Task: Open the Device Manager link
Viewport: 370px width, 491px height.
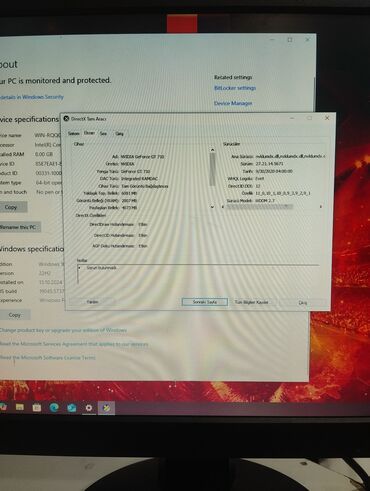Action: 233,103
